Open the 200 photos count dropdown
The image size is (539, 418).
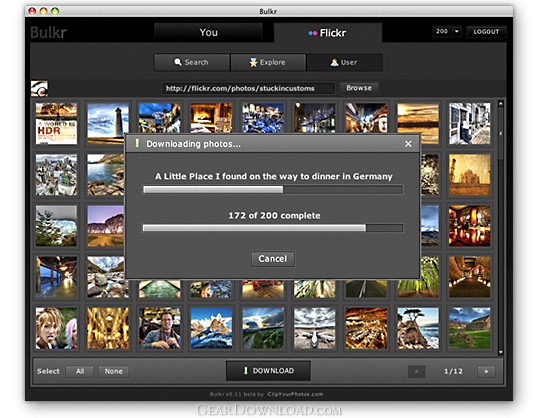[447, 31]
